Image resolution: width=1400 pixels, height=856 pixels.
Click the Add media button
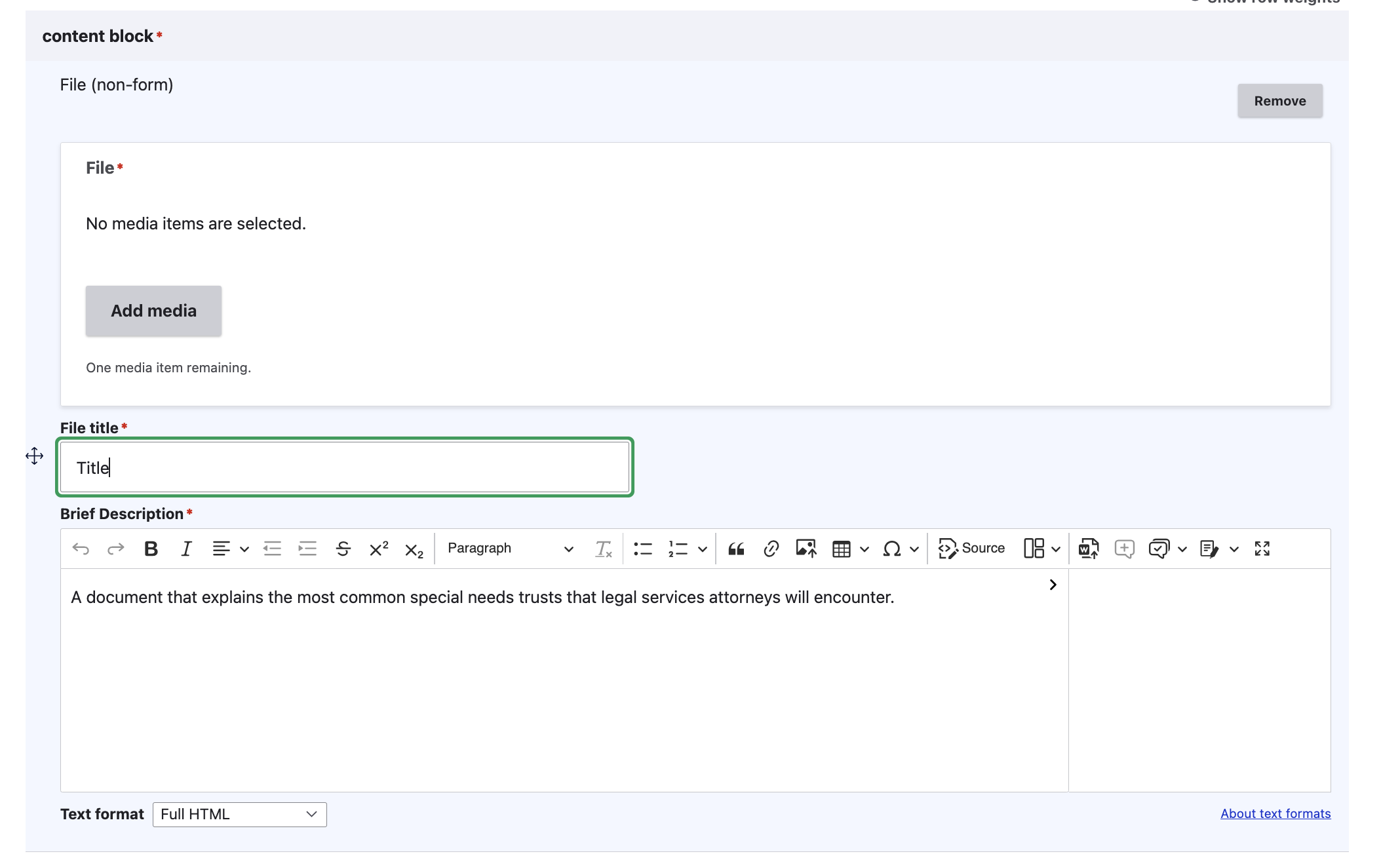coord(153,311)
